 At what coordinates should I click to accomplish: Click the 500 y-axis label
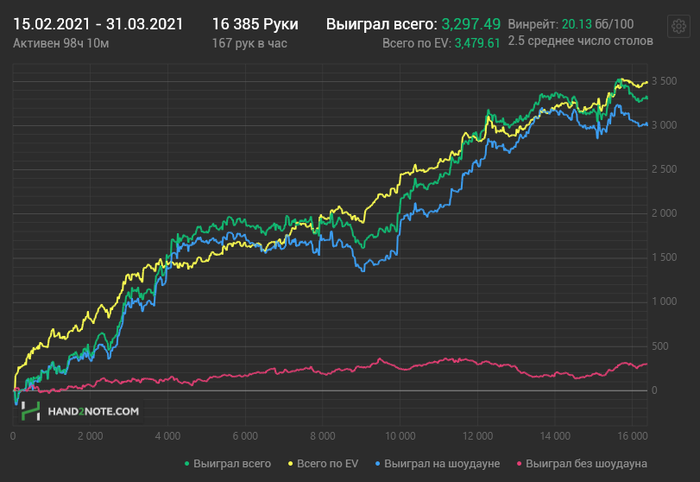tap(660, 346)
